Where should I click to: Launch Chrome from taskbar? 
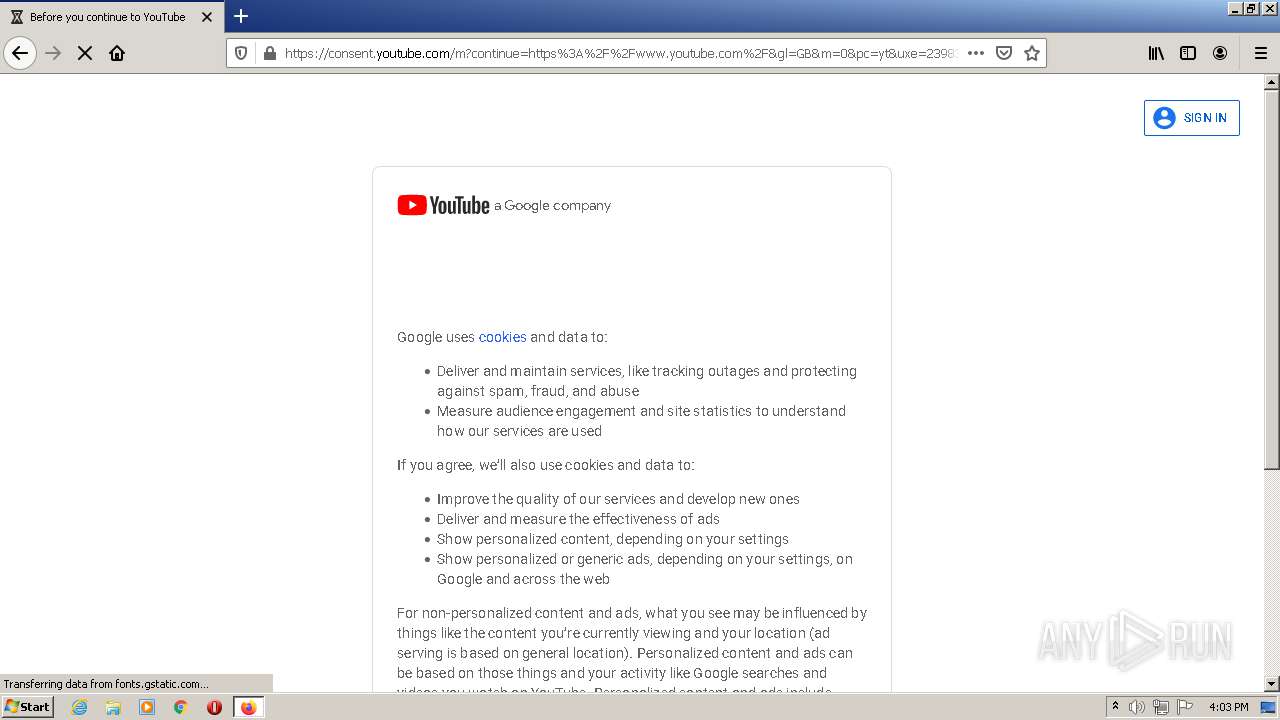click(x=181, y=707)
